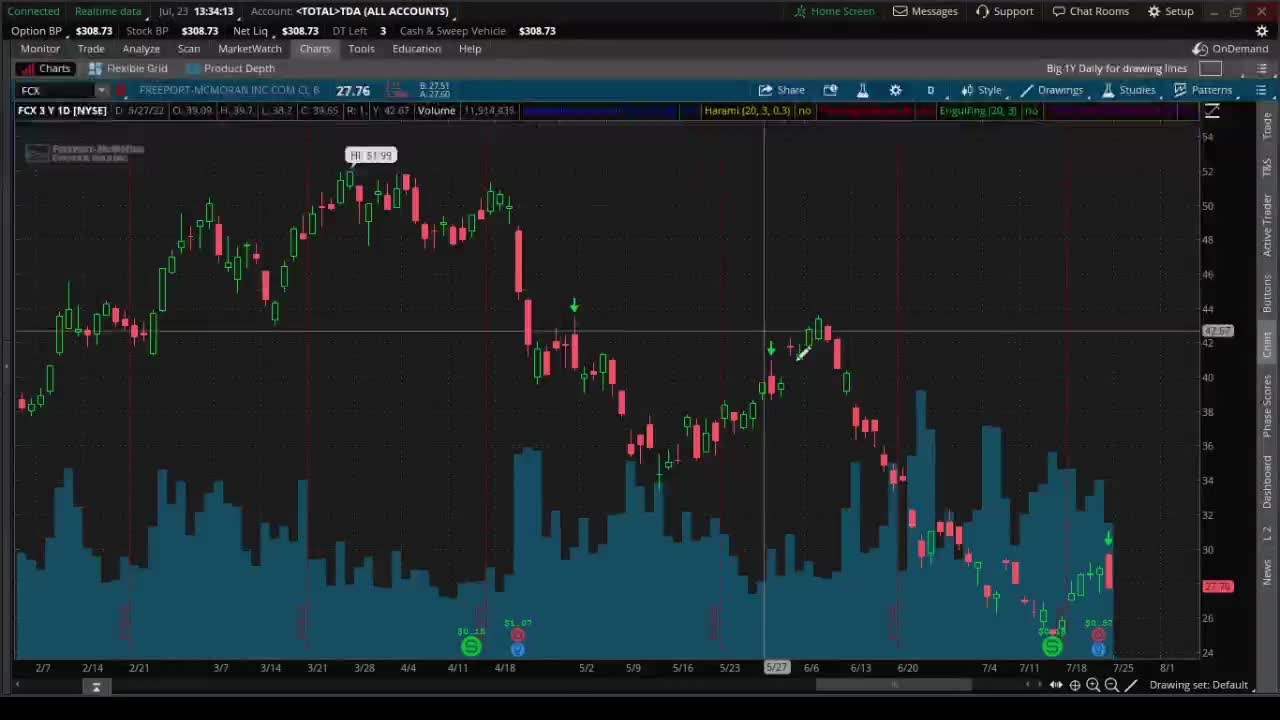Open the Support menu
This screenshot has height=720, width=1280.
1004,11
